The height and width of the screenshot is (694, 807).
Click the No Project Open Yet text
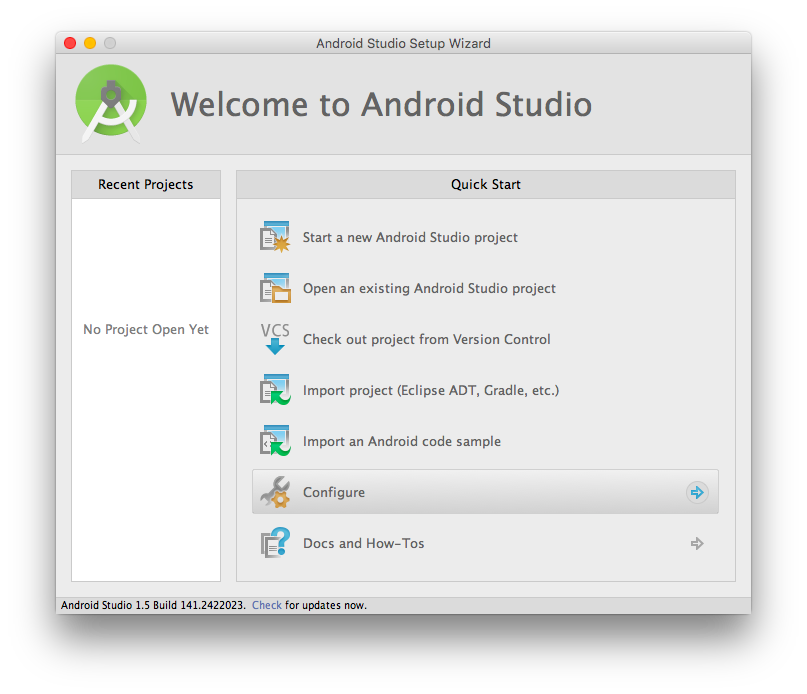tap(146, 329)
